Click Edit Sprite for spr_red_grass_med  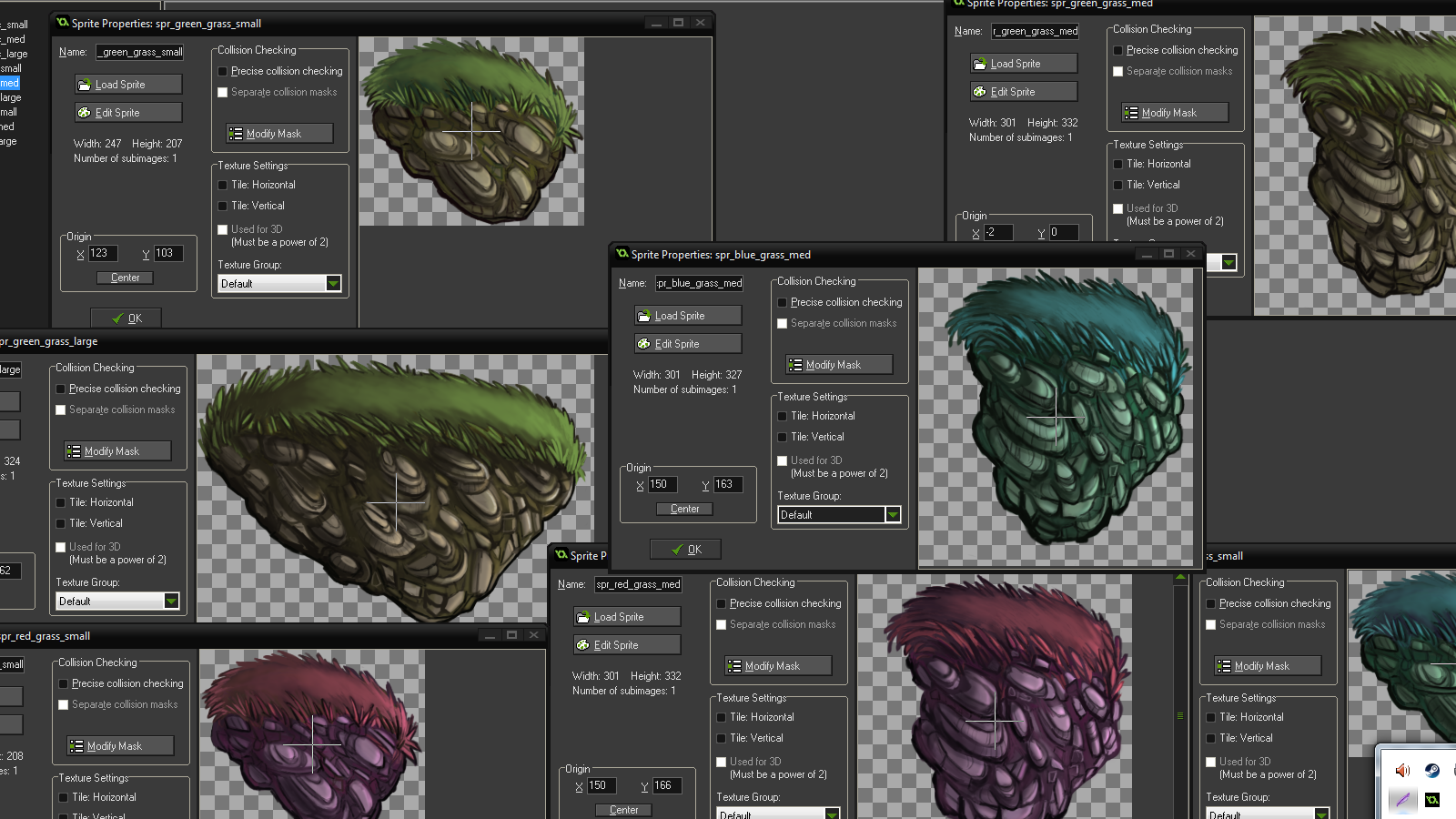tap(626, 644)
